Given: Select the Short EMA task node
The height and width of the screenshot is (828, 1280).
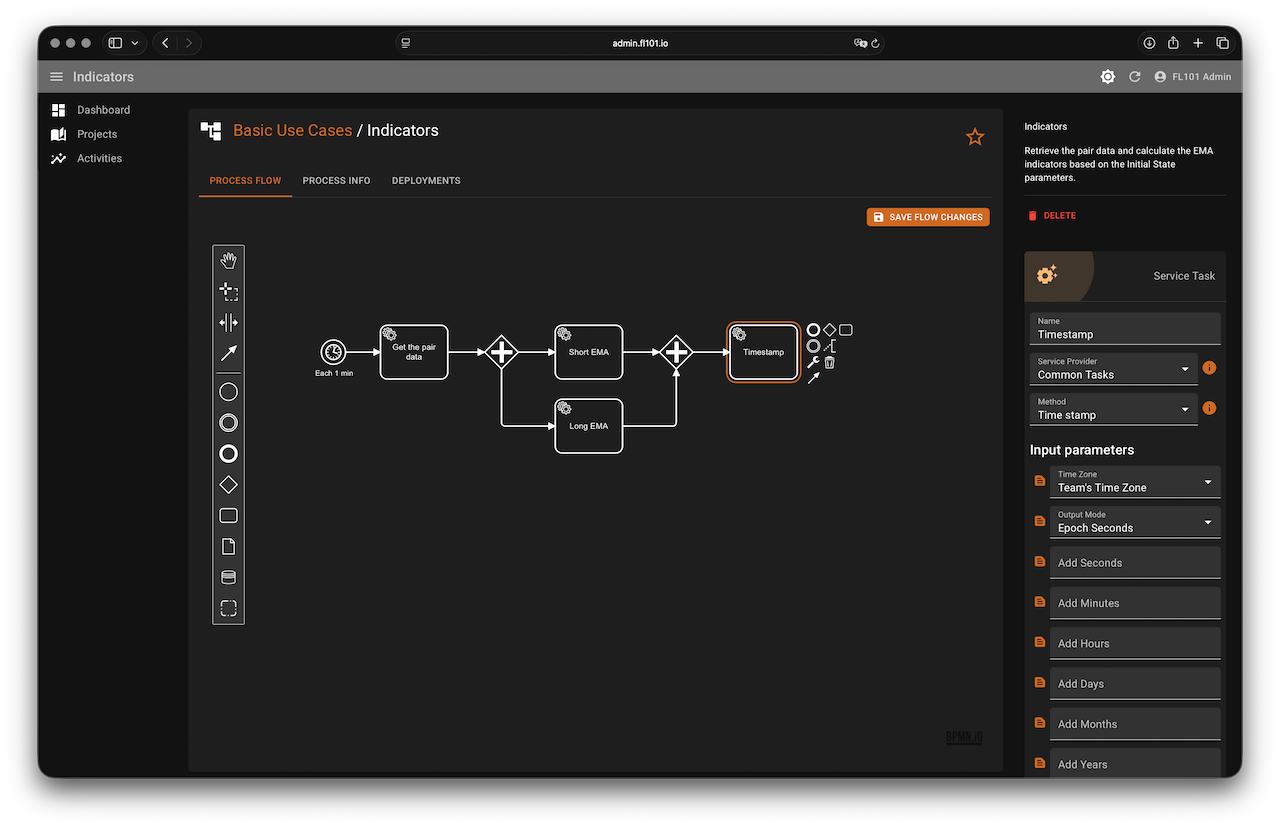Looking at the screenshot, I should [x=589, y=352].
